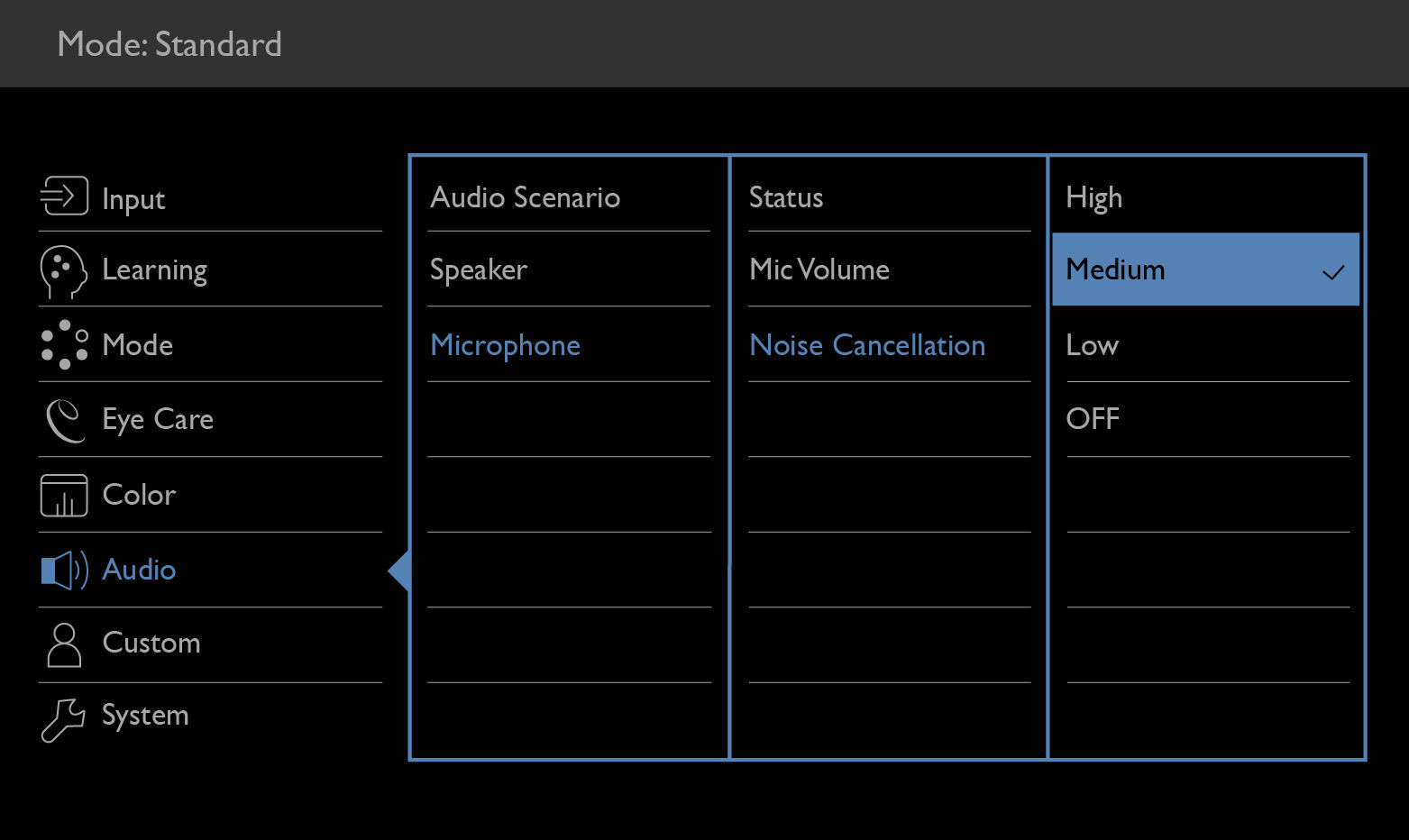
Task: Open the Eye Care menu label
Action: pyautogui.click(x=158, y=420)
